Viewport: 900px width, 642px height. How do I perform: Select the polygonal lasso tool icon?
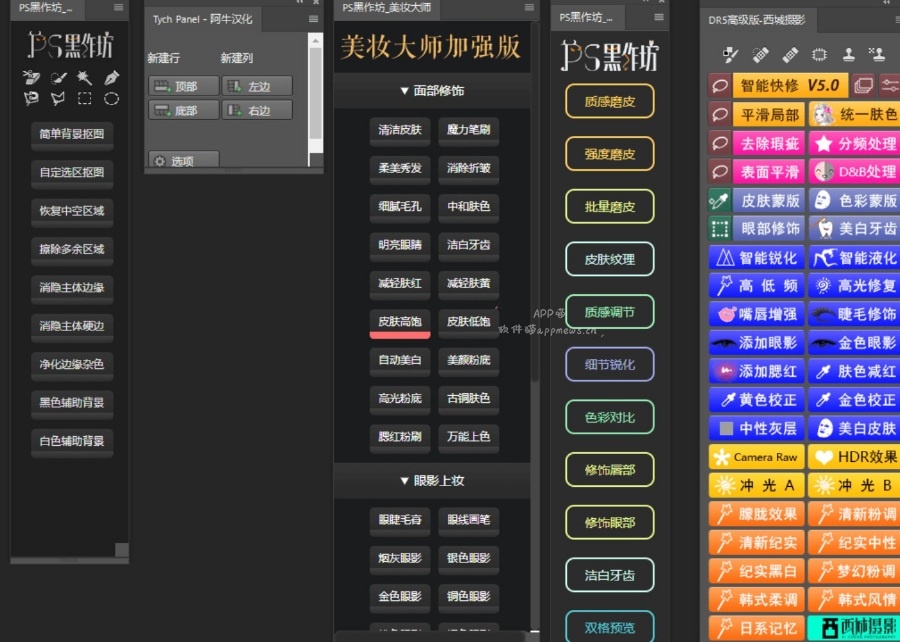pyautogui.click(x=58, y=99)
